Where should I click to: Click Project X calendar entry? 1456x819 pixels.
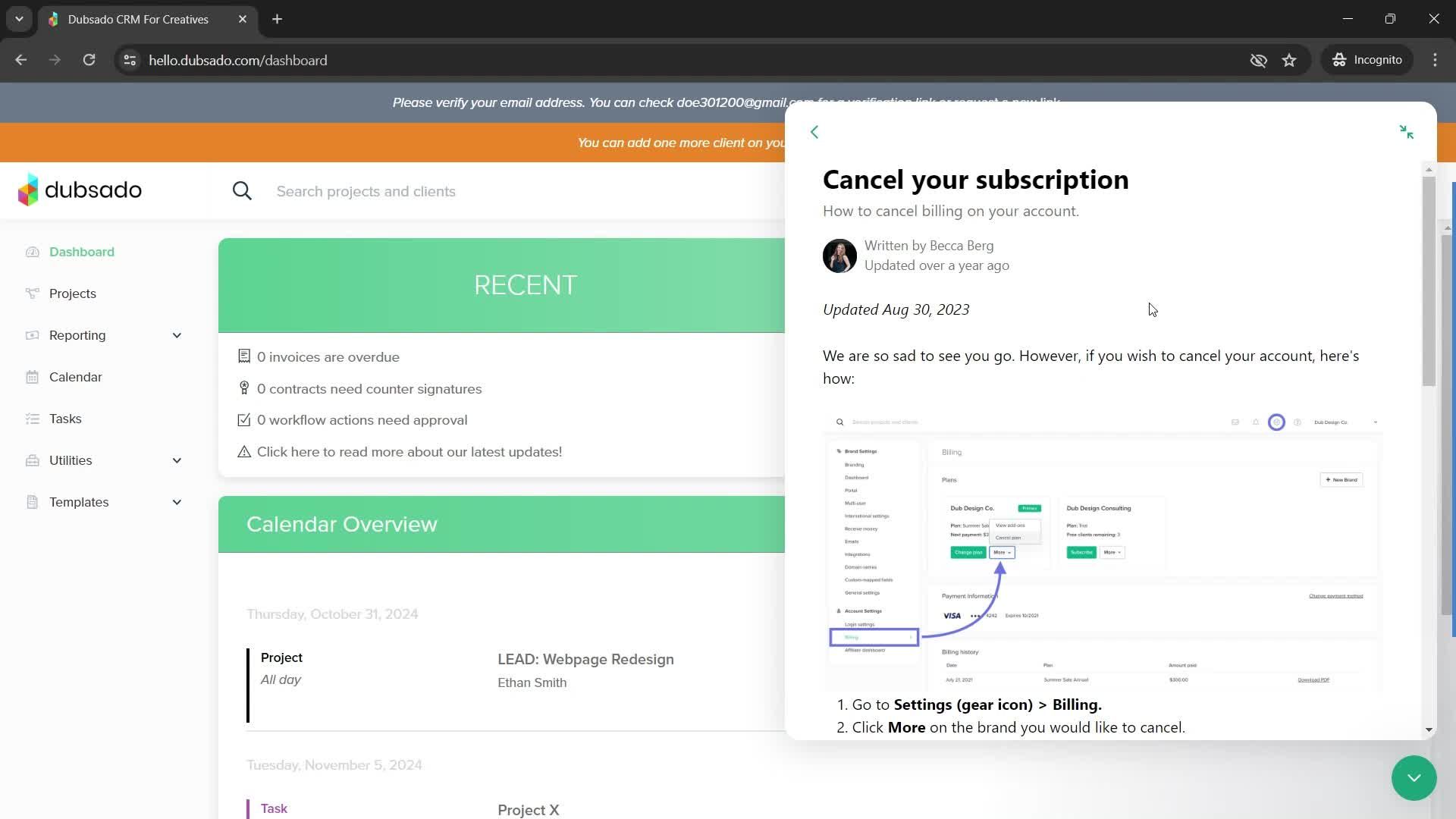click(529, 809)
